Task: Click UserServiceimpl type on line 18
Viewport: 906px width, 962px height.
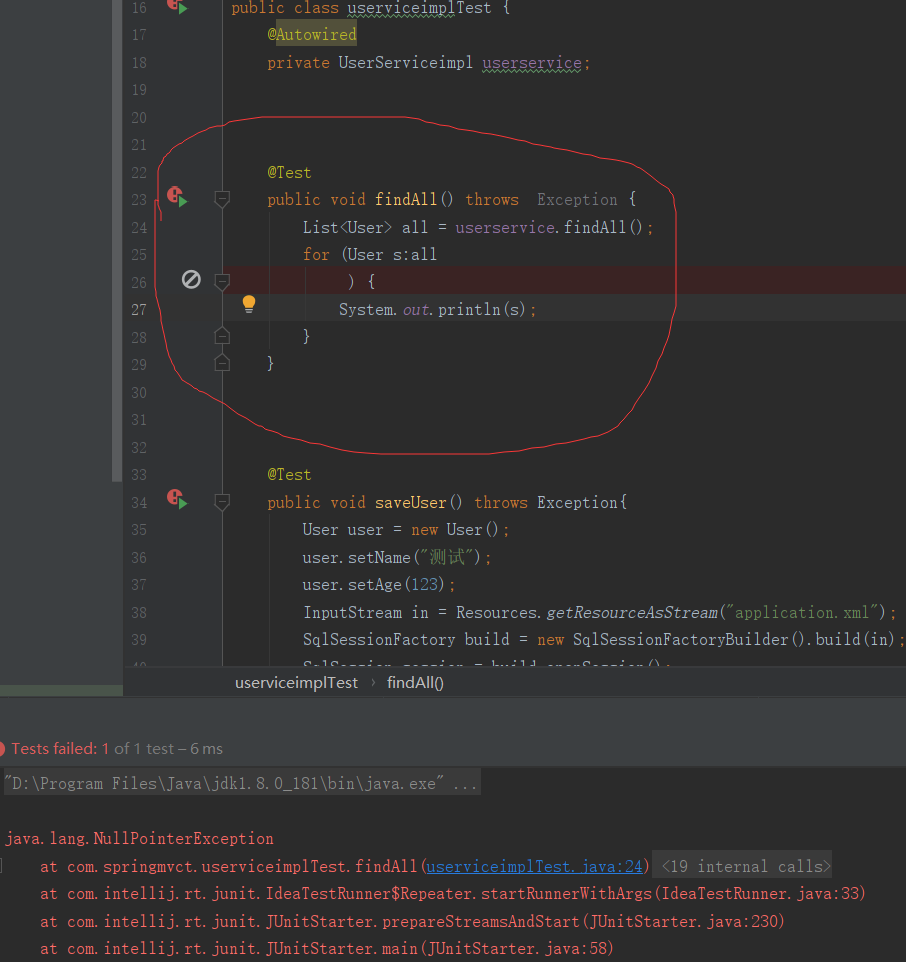Action: (405, 63)
